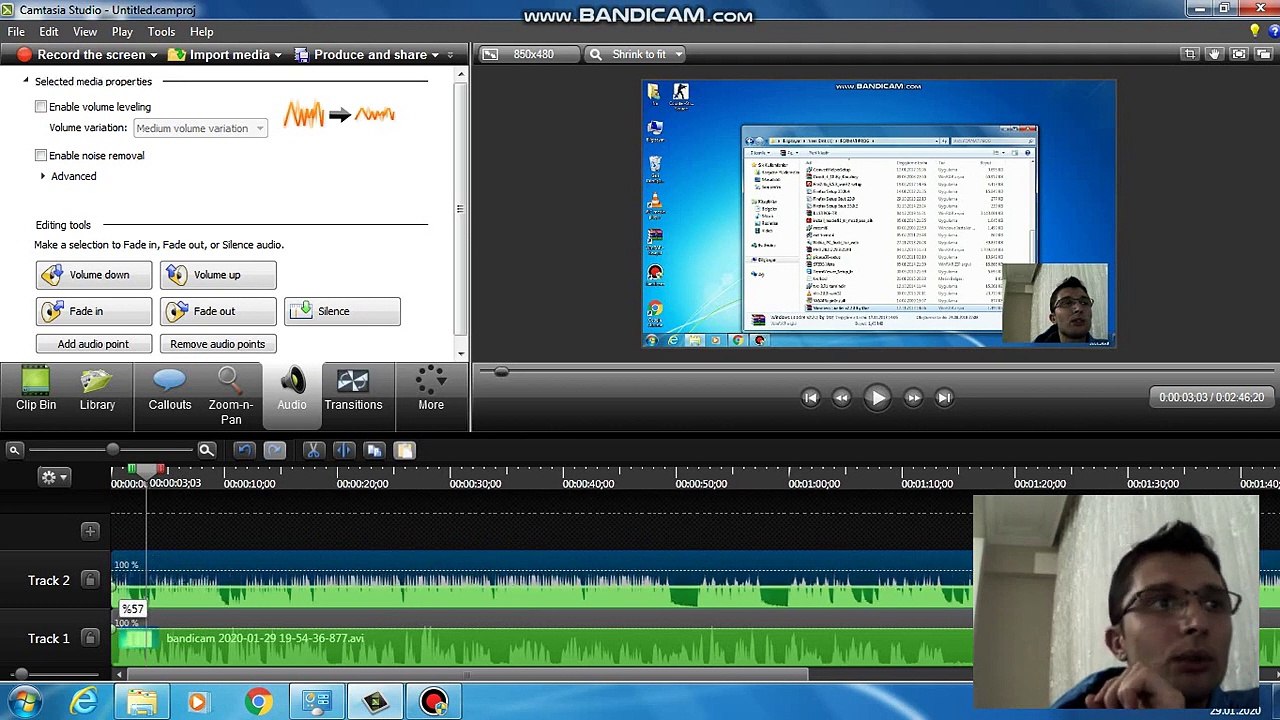This screenshot has height=720, width=1280.
Task: Click Add audio point
Action: pos(94,344)
